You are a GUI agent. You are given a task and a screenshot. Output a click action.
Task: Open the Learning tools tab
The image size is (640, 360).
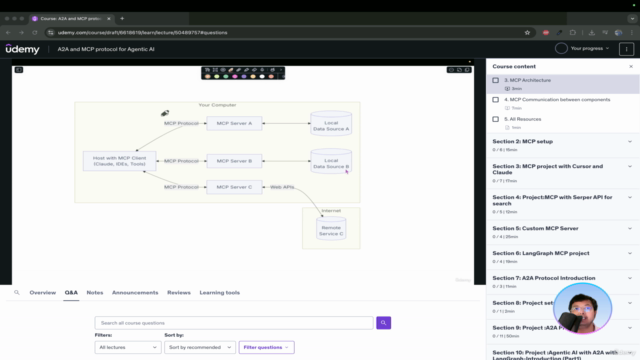tap(220, 293)
